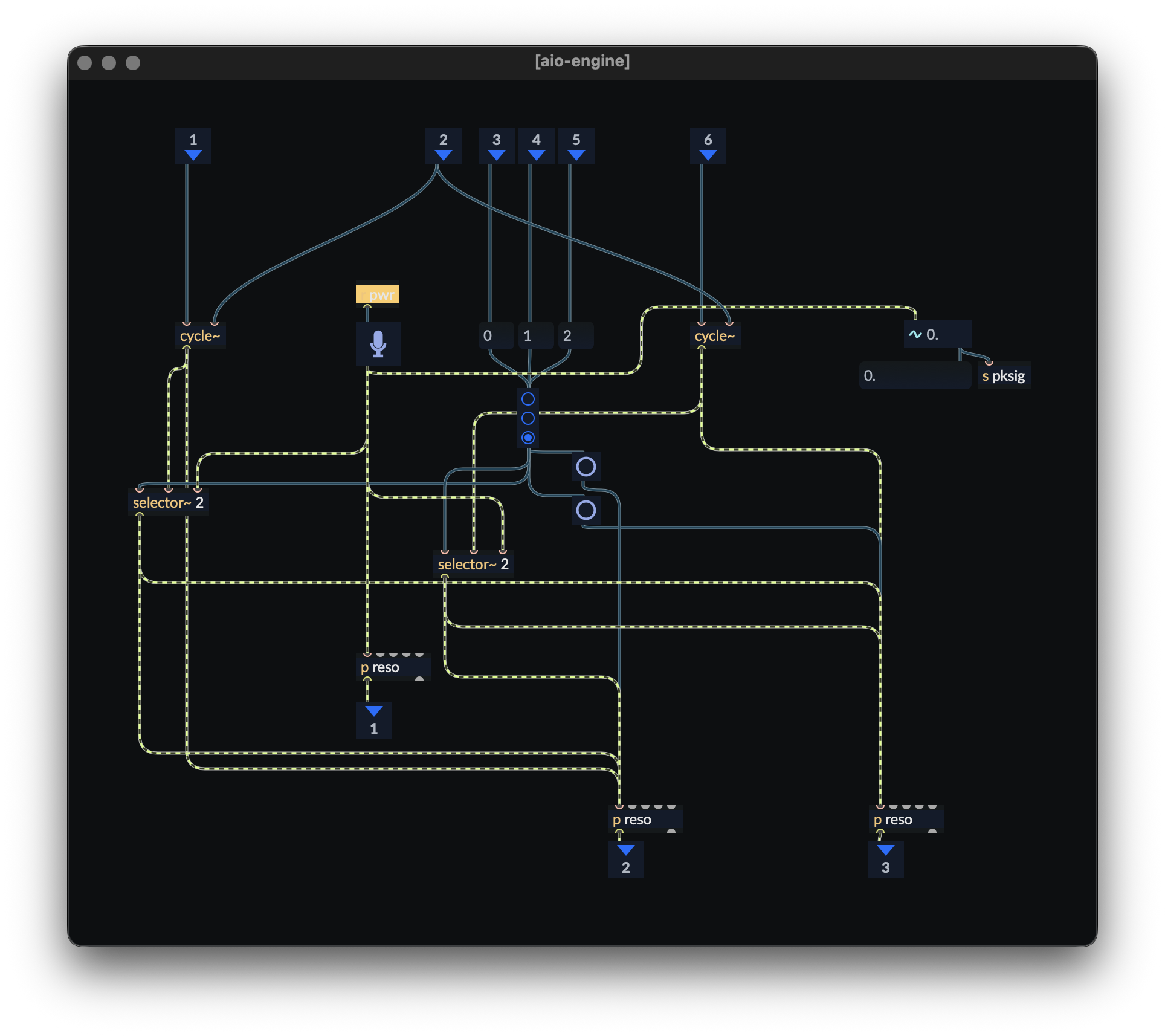Select the left cycle~ object
The width and height of the screenshot is (1165, 1036).
click(200, 336)
